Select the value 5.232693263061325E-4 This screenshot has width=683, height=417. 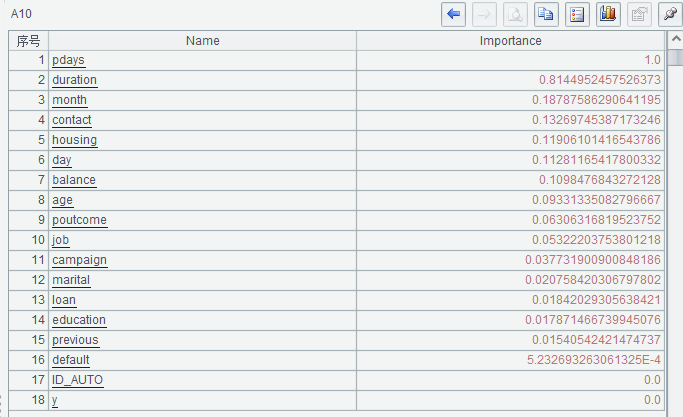[x=594, y=361]
